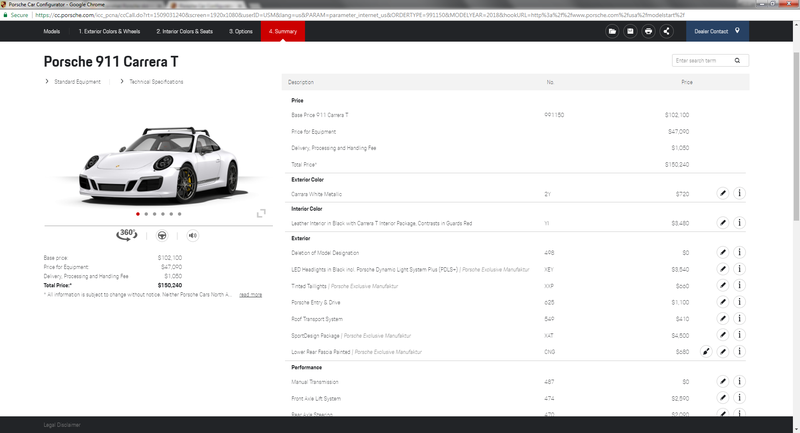Expand car image to fullscreen
800x433 pixels.
point(261,213)
